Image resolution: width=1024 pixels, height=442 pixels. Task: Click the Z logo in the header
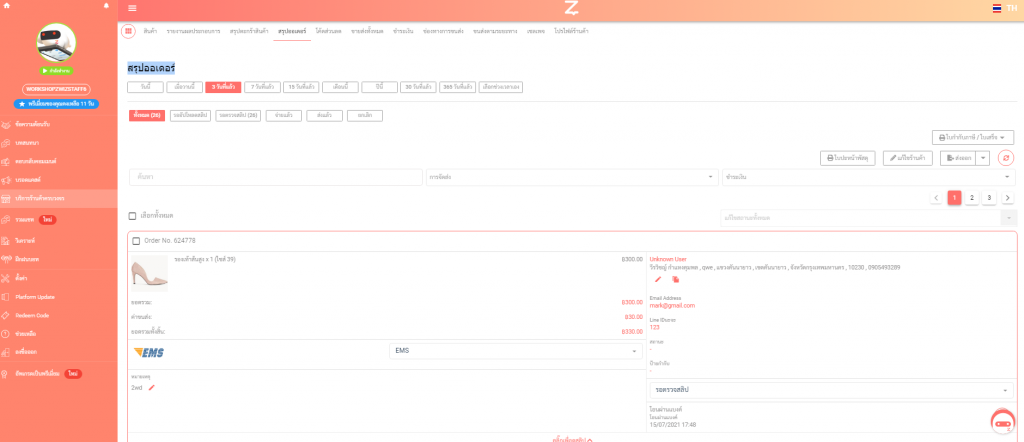click(x=571, y=8)
